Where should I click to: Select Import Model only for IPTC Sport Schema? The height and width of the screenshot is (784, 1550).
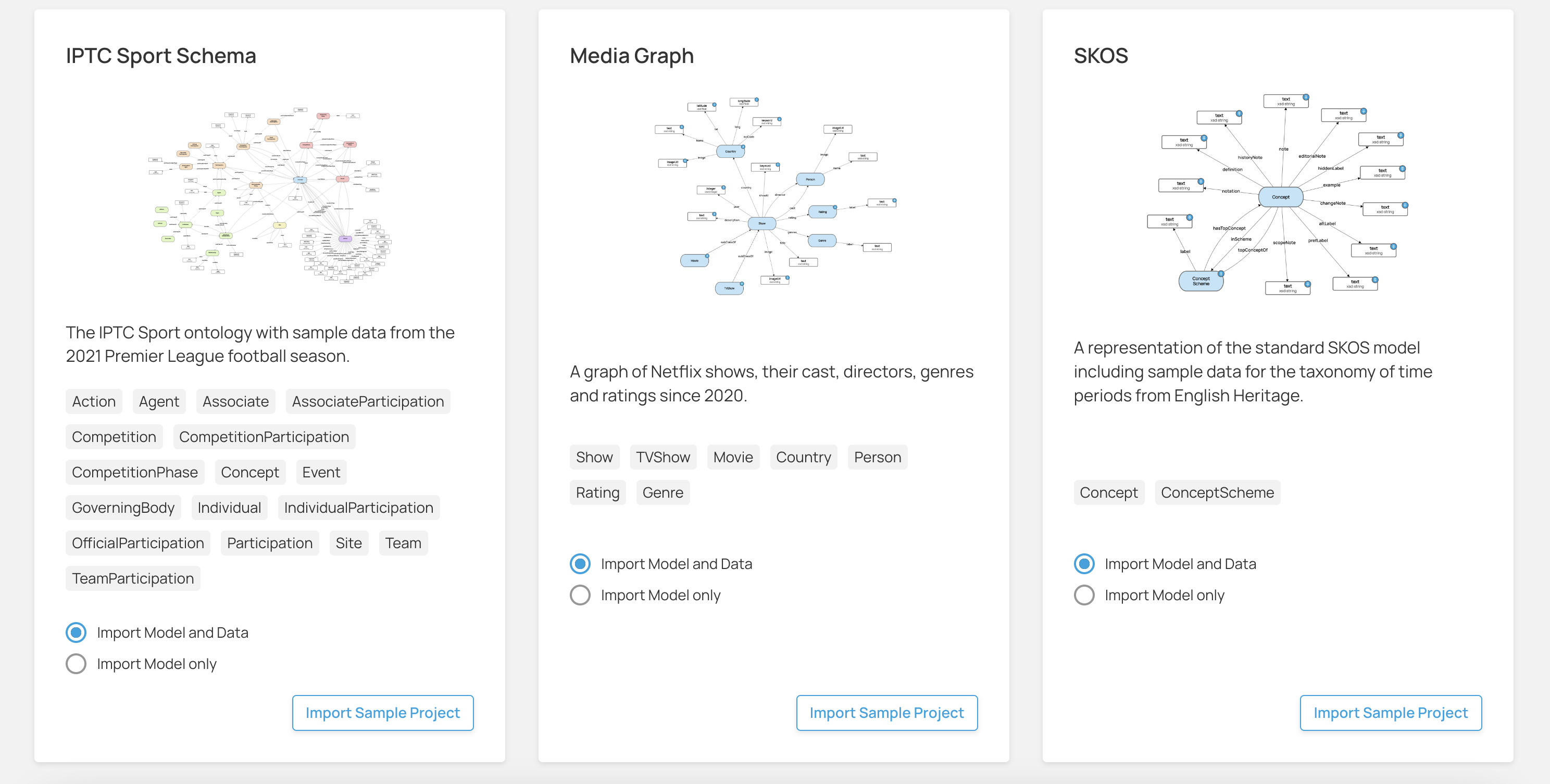pos(77,664)
